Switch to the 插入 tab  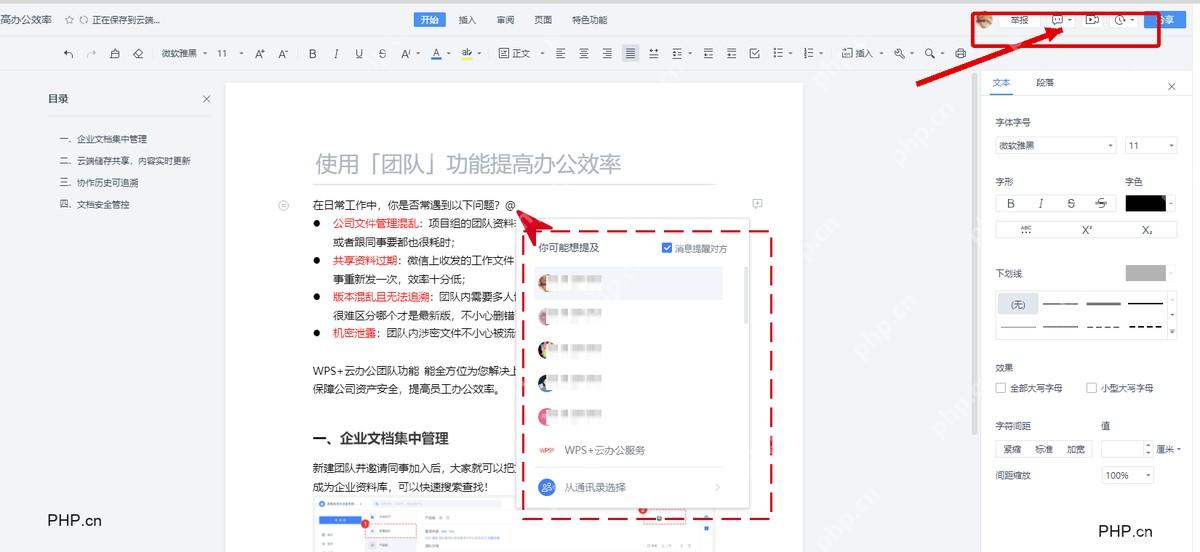[467, 20]
